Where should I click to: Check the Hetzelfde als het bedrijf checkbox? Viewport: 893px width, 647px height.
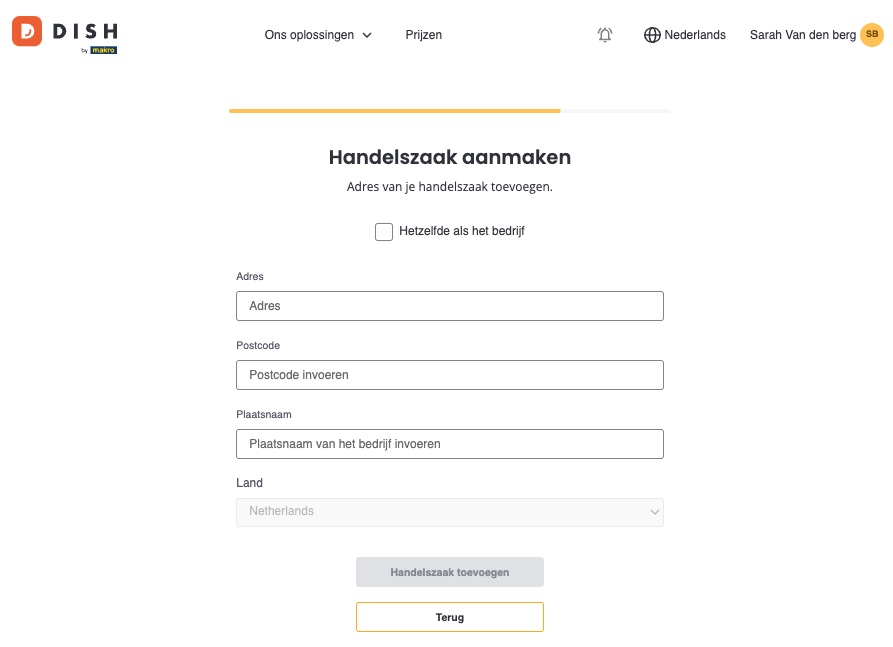pos(384,232)
